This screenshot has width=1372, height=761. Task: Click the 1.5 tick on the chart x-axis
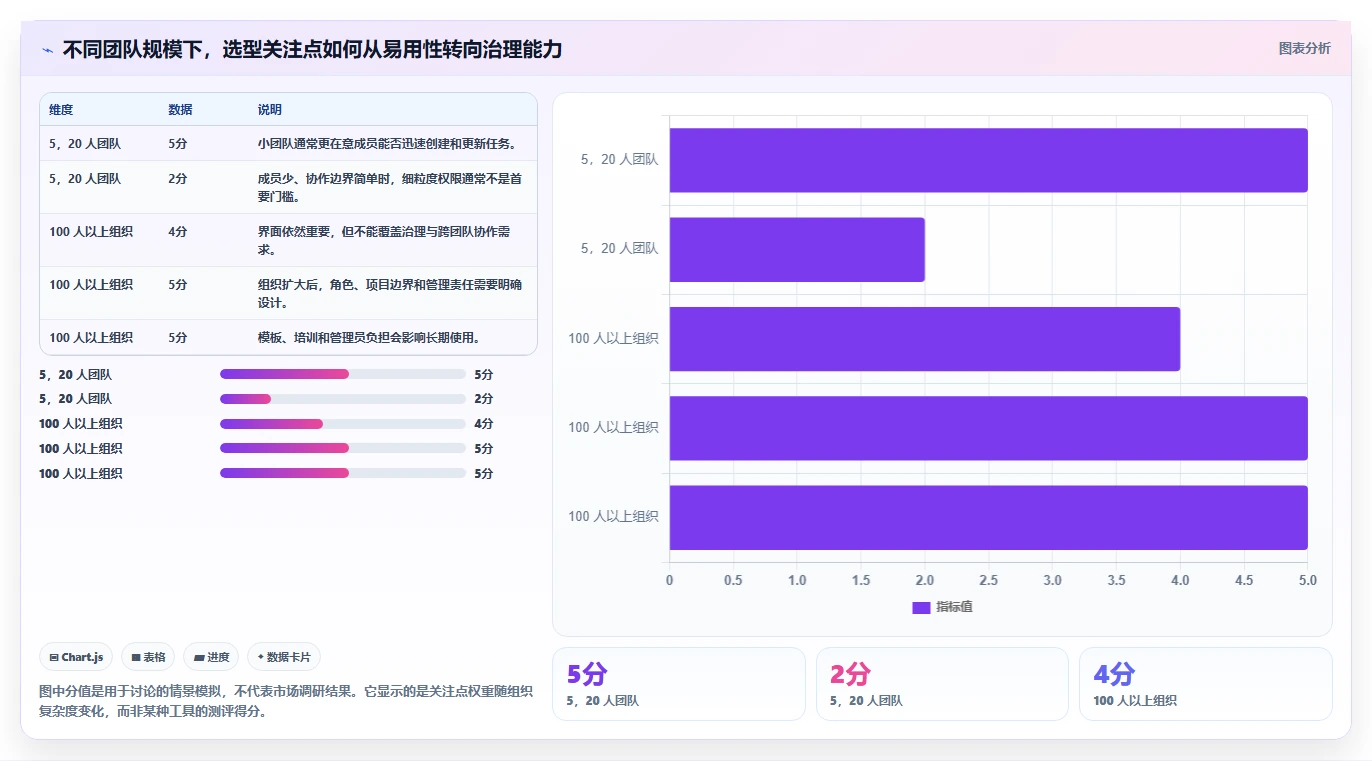coord(861,580)
